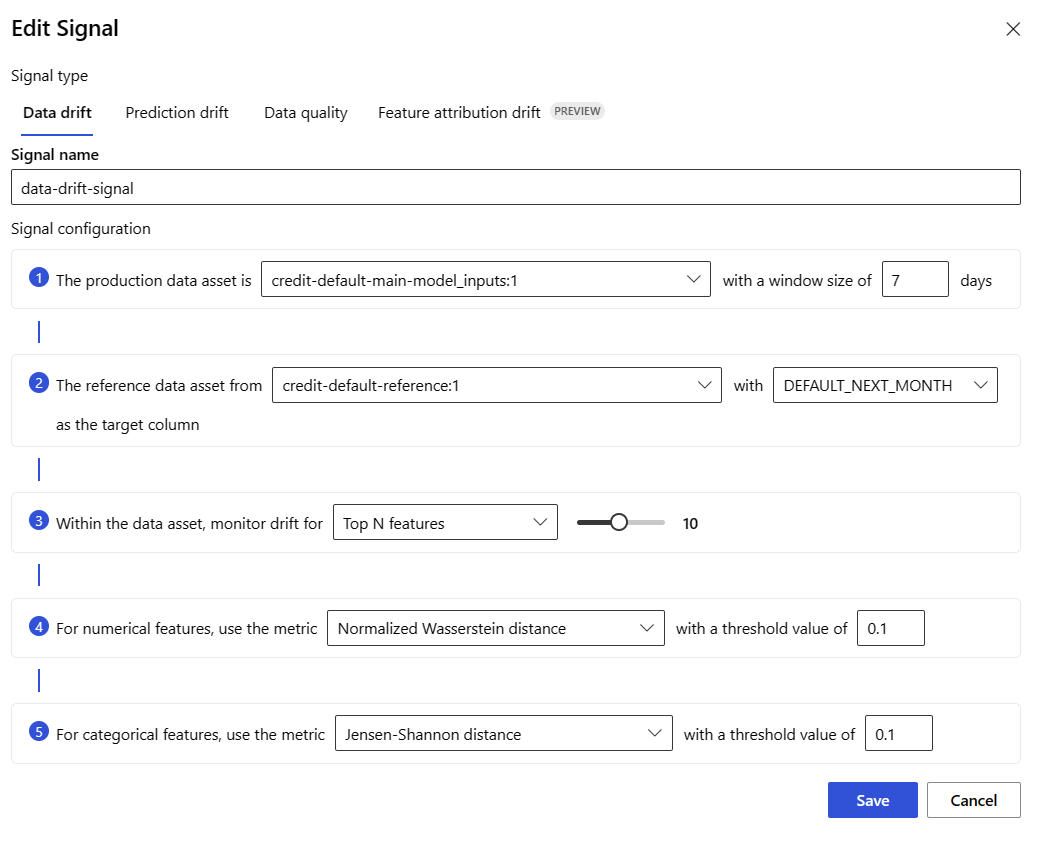Viewport: 1040px width, 855px height.
Task: Open the reference data asset dropdown
Action: pyautogui.click(x=496, y=385)
